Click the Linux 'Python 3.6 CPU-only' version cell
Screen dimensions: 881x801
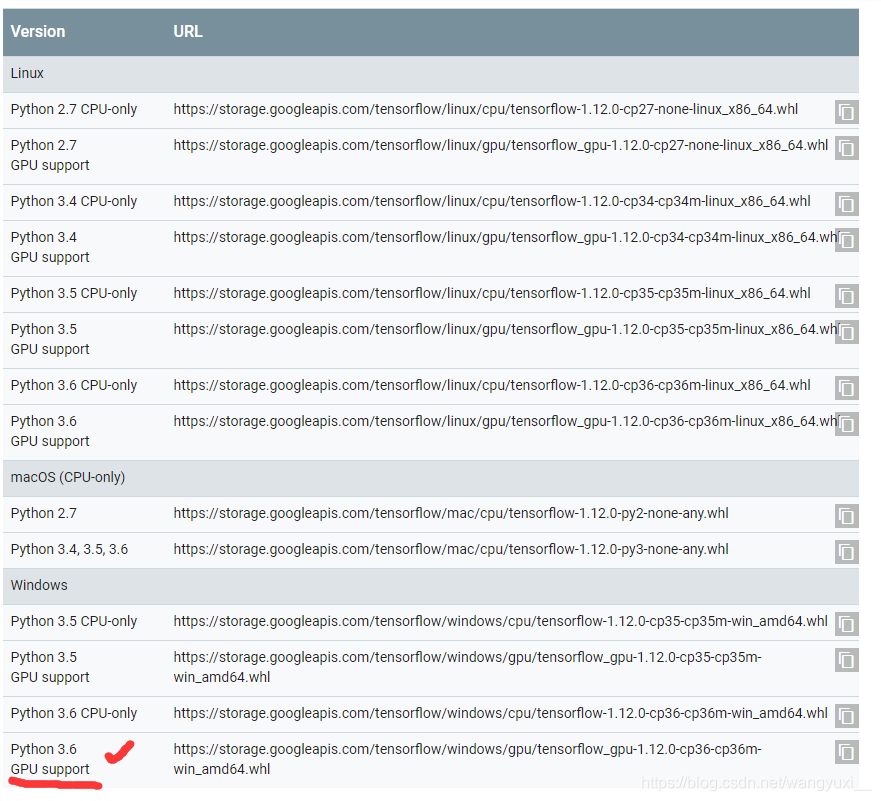click(x=74, y=385)
